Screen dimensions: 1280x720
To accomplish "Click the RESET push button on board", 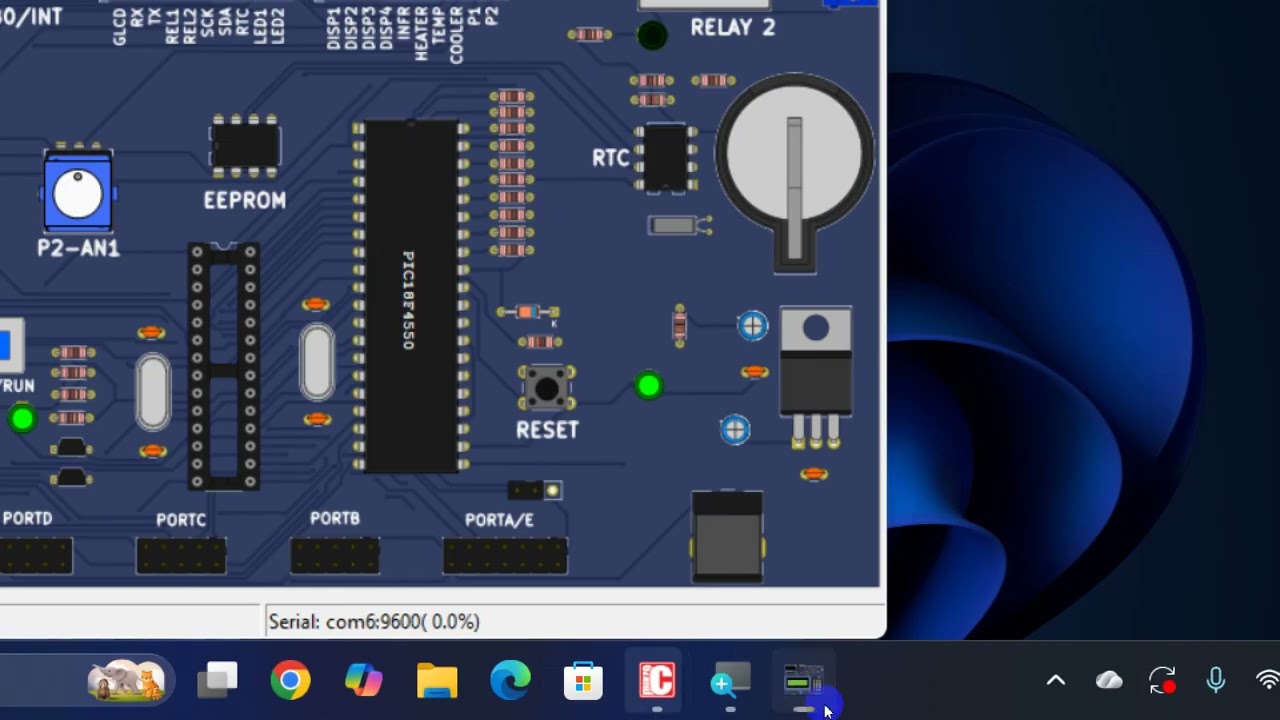I will click(x=546, y=388).
